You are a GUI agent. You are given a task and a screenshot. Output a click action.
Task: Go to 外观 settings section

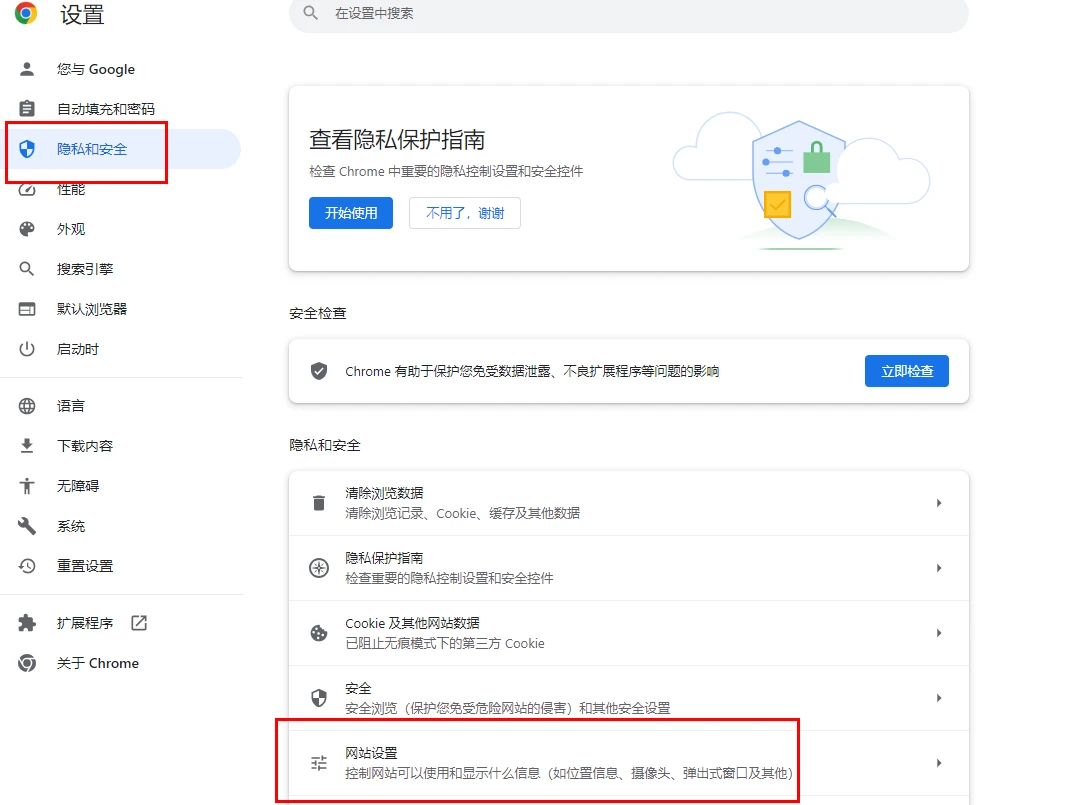coord(120,229)
